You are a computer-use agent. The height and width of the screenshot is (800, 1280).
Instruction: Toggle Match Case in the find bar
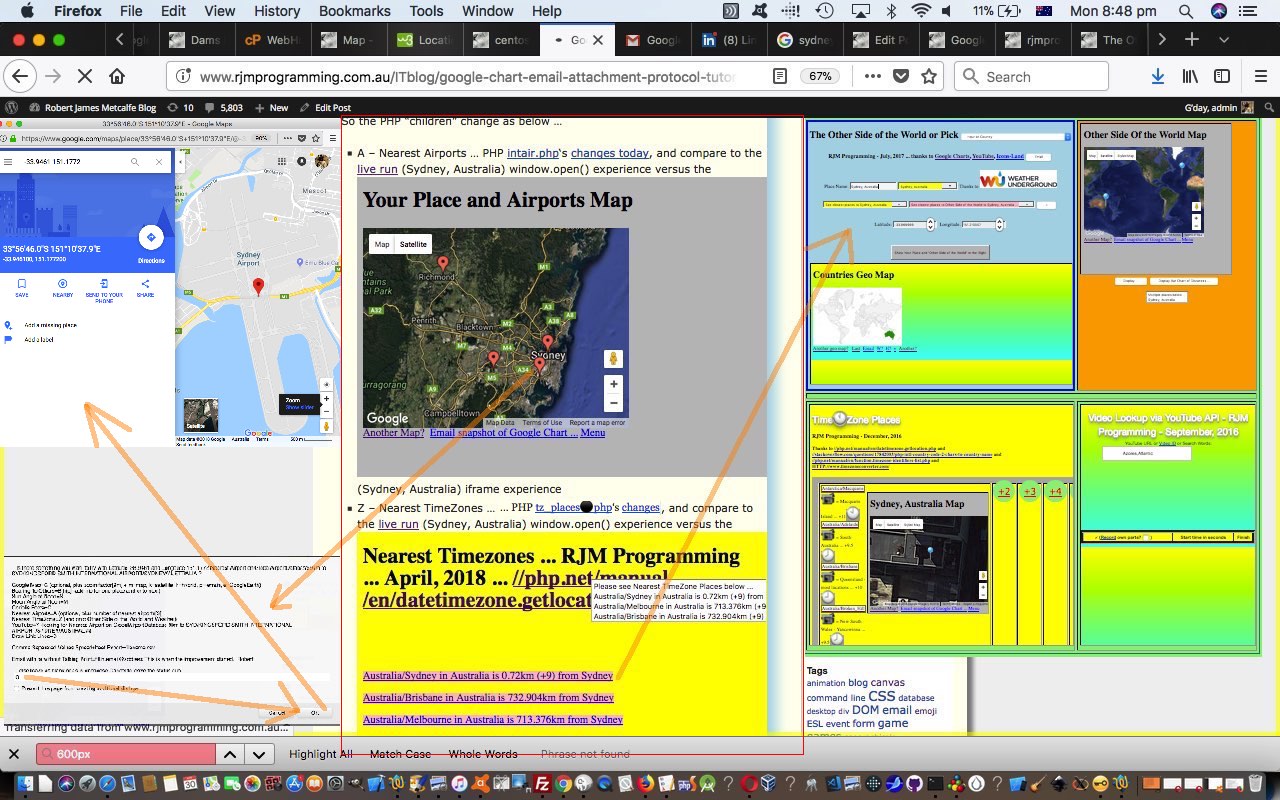pos(400,754)
